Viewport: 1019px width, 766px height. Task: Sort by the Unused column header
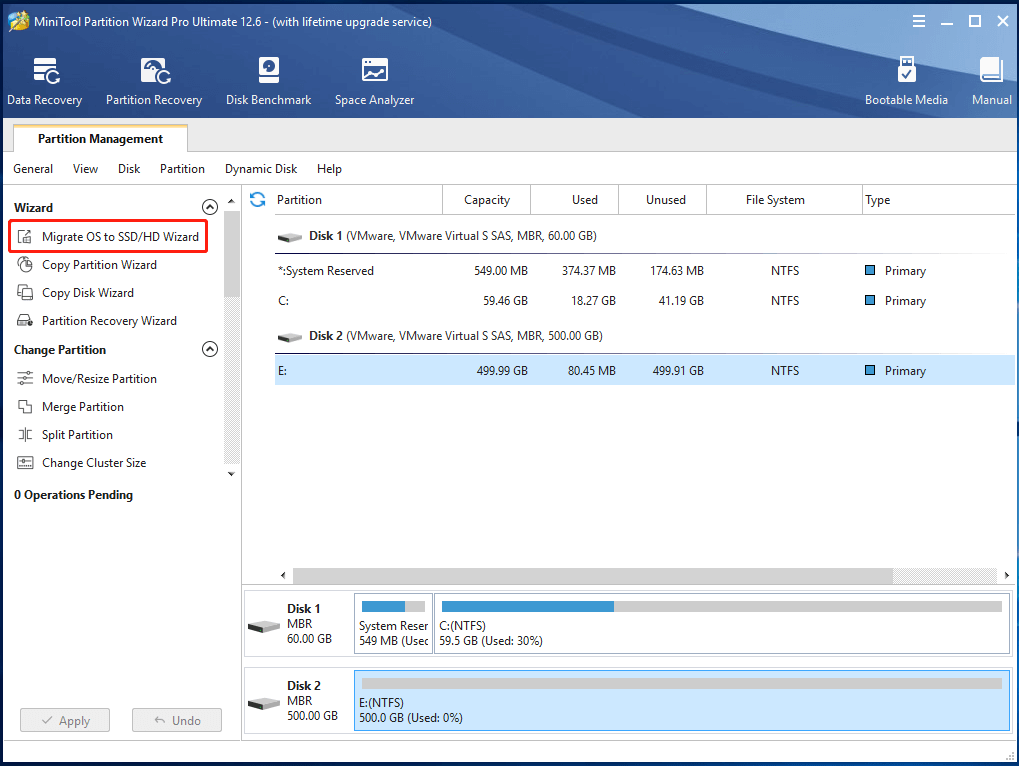pyautogui.click(x=662, y=199)
